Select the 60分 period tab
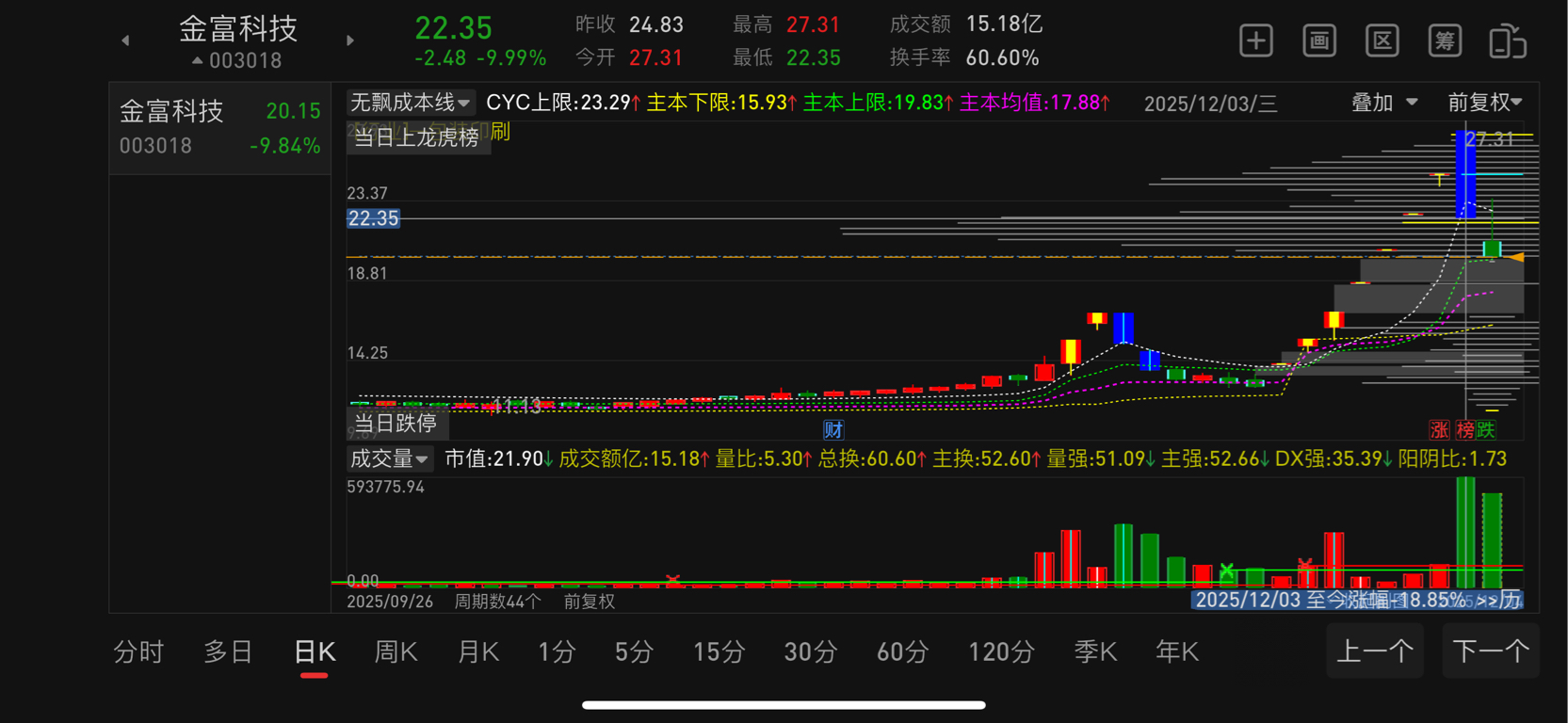1568x723 pixels. tap(902, 651)
